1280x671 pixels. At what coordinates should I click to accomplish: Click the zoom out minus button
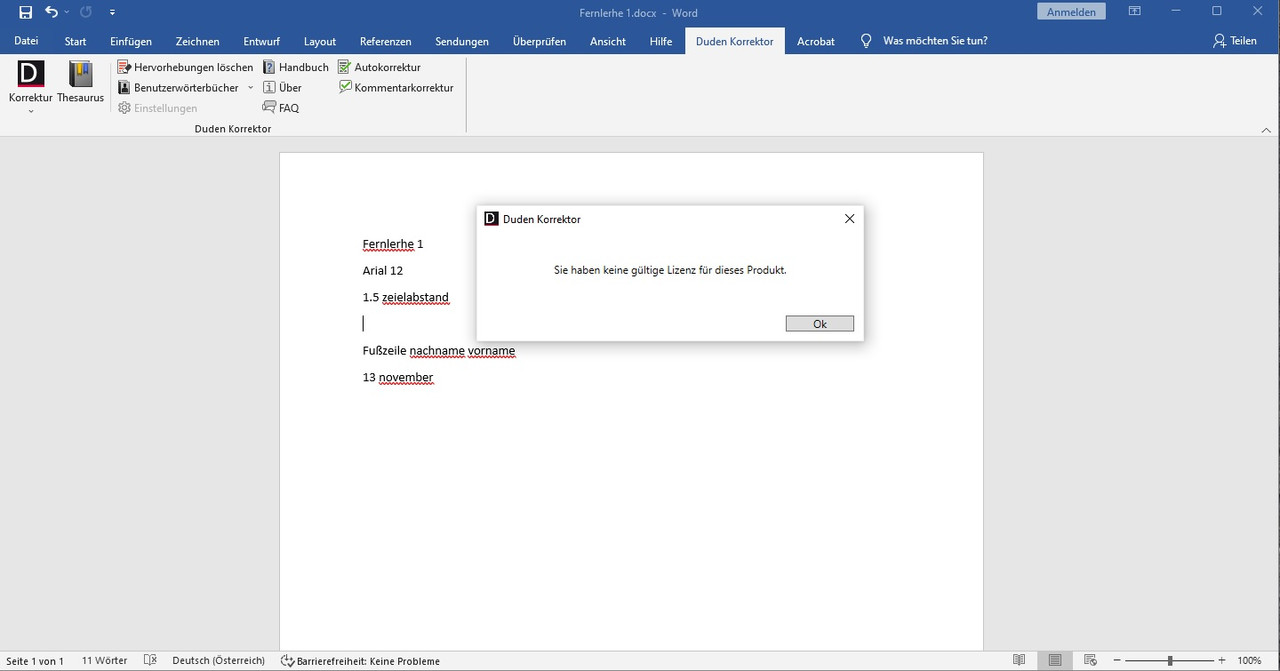pyautogui.click(x=1118, y=661)
